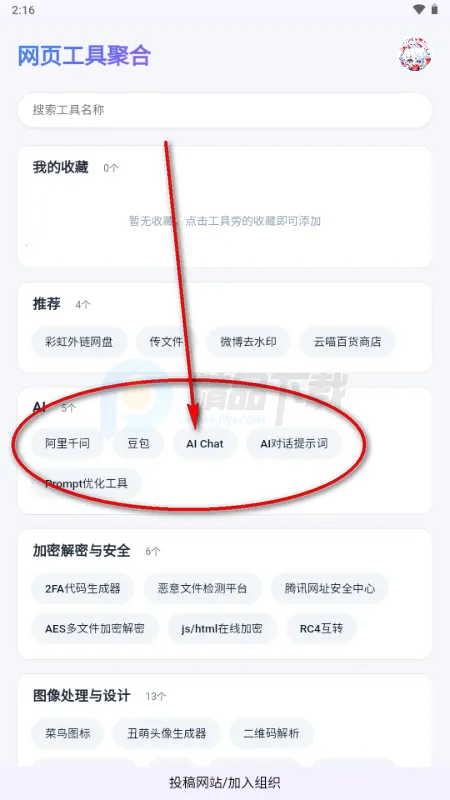Viewport: 450px width, 800px height.
Task: Open AI对话提示词 tool
Action: [x=294, y=443]
